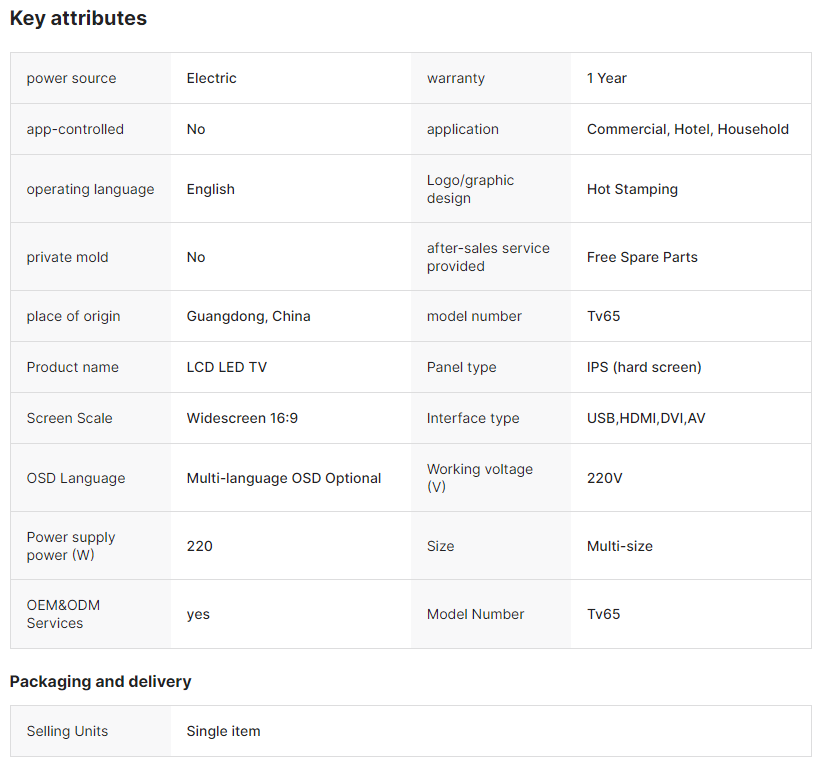Click the Multi-size value
This screenshot has height=758, width=830.
pyautogui.click(x=620, y=546)
